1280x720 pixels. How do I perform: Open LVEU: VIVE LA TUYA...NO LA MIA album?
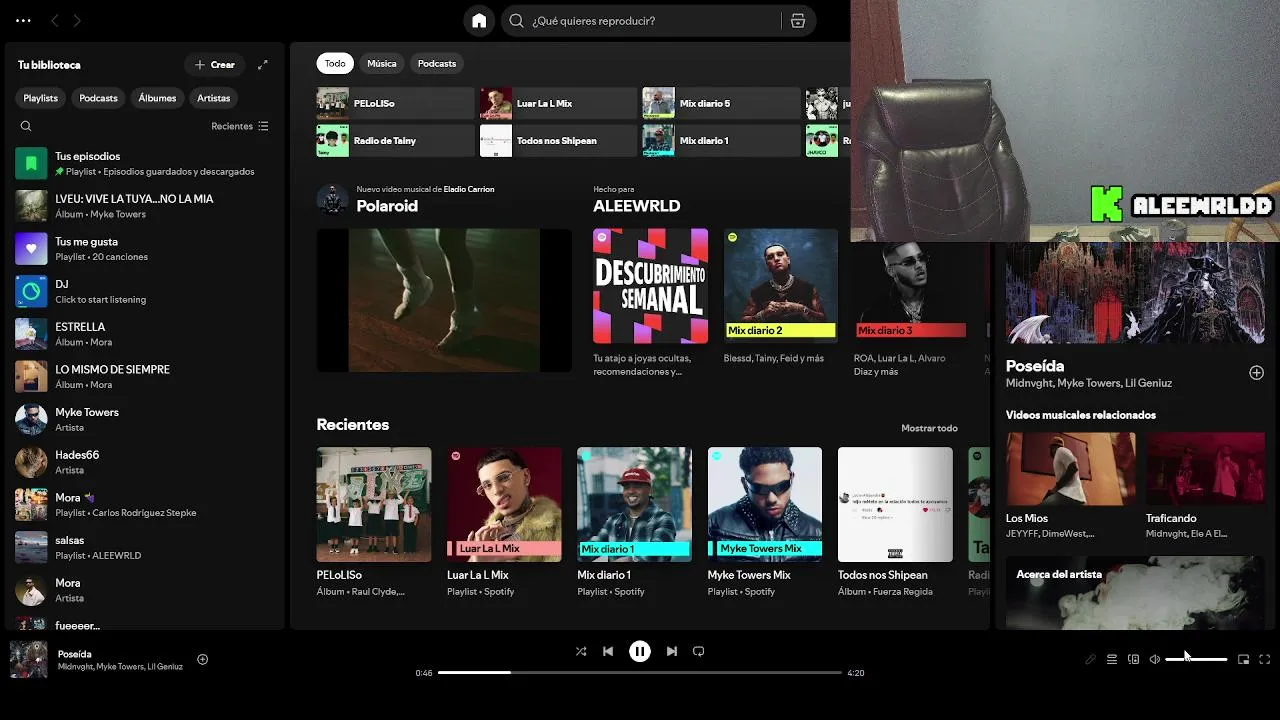(145, 206)
